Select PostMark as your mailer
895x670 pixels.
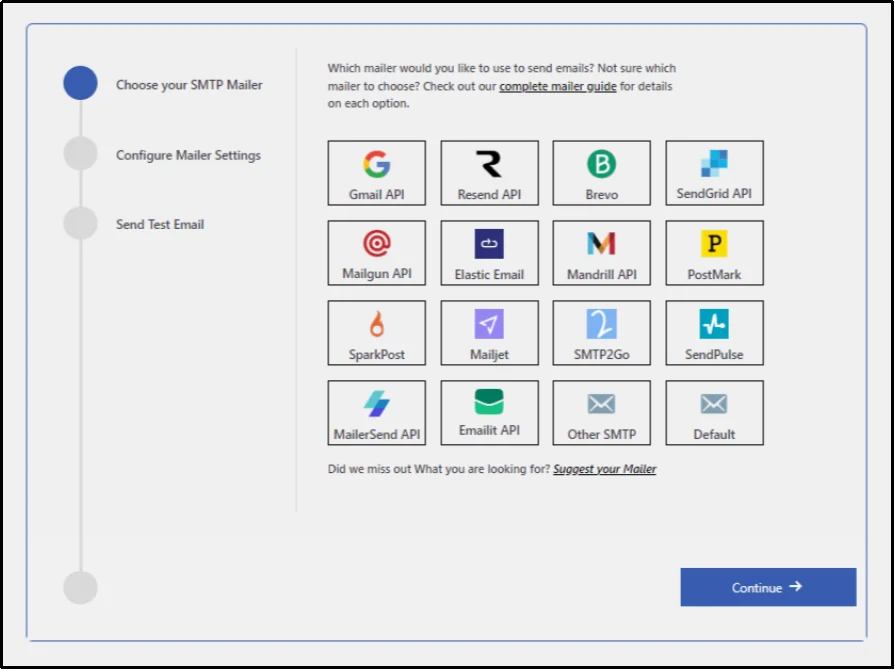click(714, 252)
